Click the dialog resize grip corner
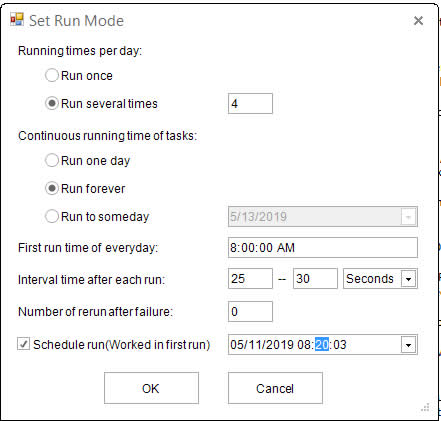The image size is (441, 421). point(425,407)
